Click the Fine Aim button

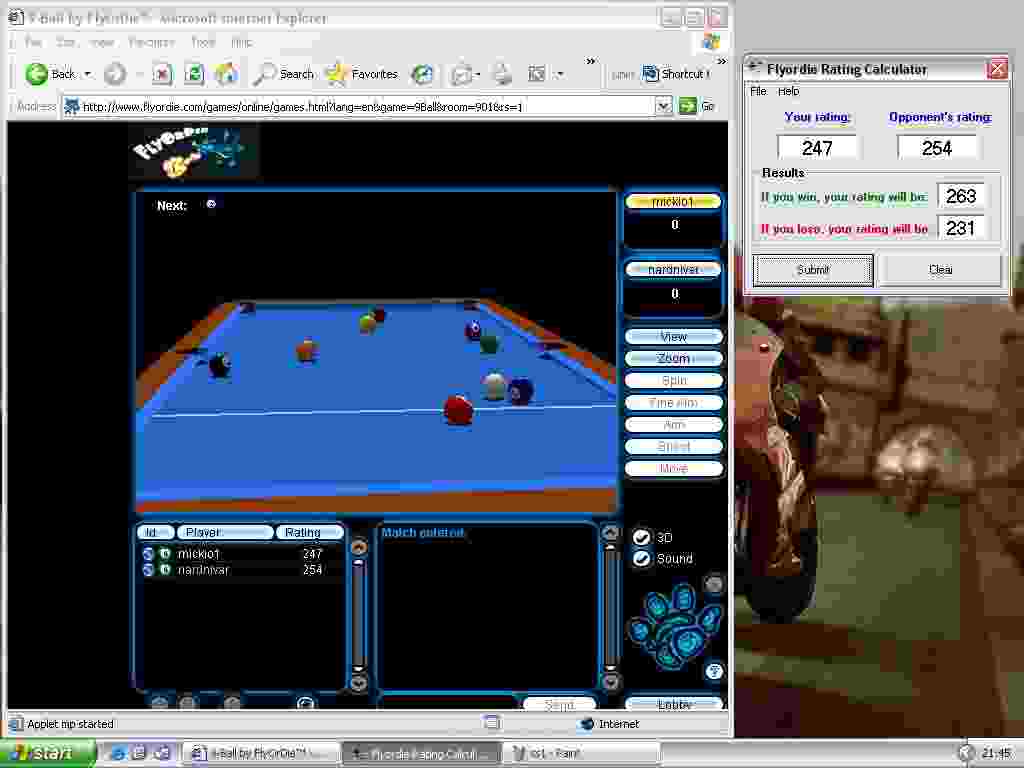(x=673, y=402)
